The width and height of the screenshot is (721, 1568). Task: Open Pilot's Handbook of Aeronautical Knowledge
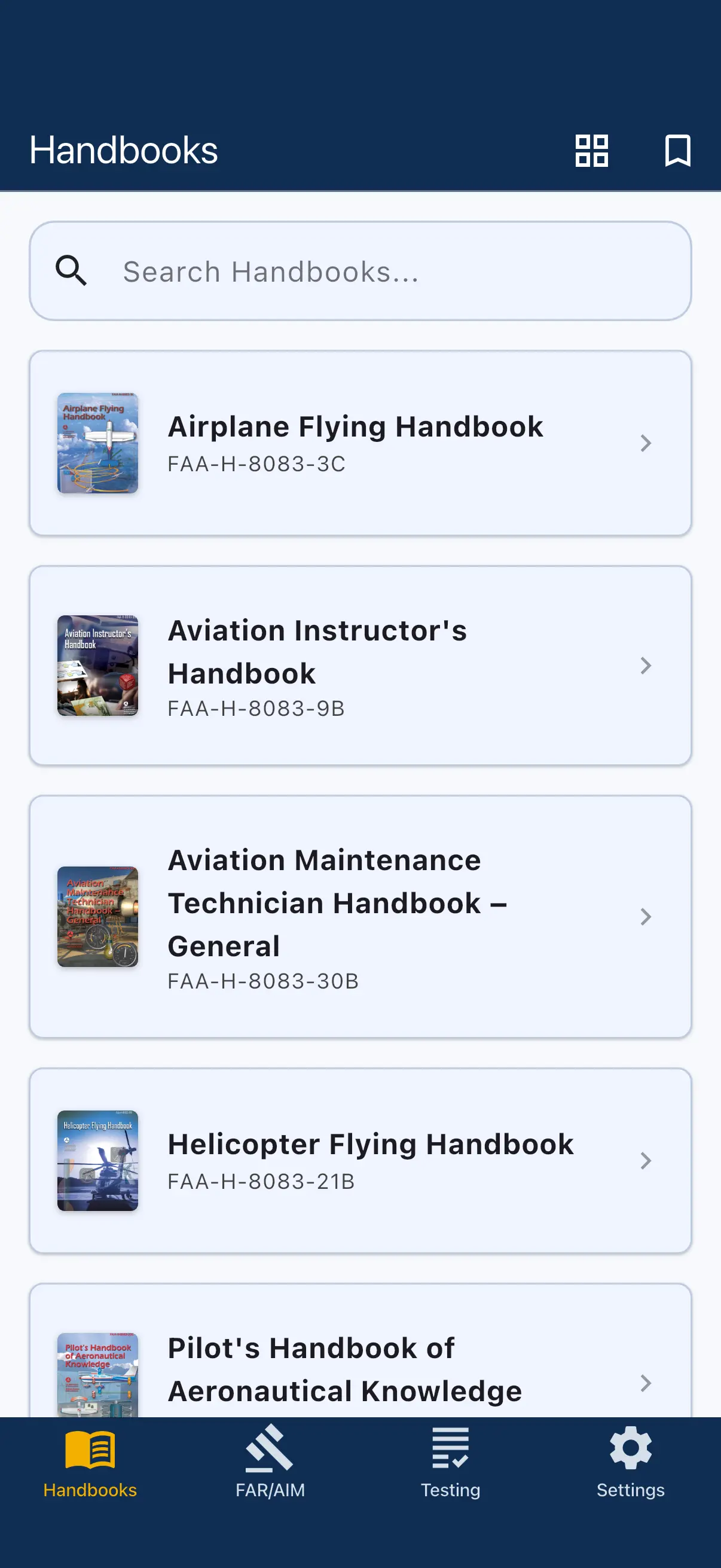click(344, 1369)
